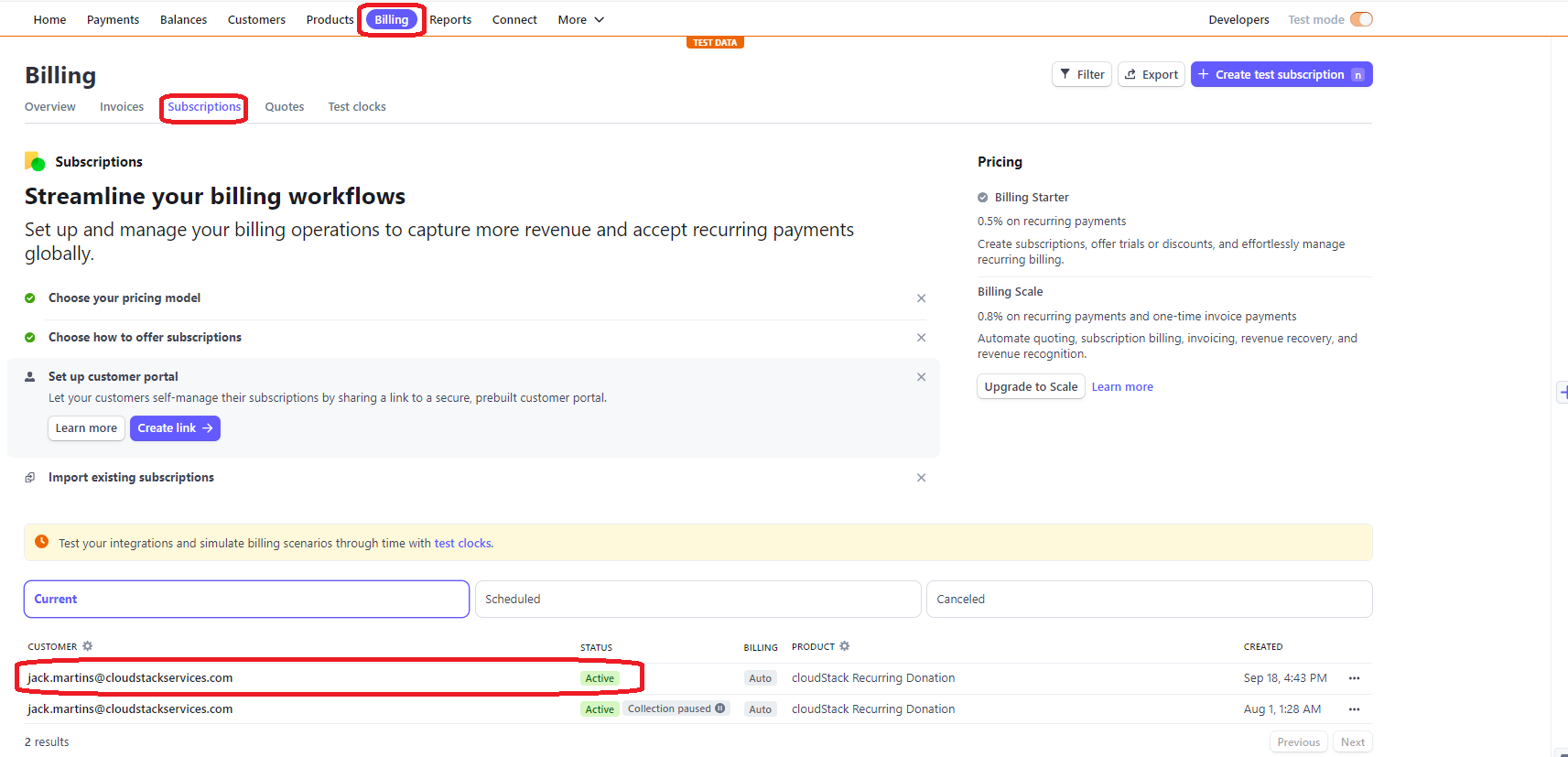Viewport: 1568px width, 757px height.
Task: Navigate to Customers
Action: (x=256, y=19)
